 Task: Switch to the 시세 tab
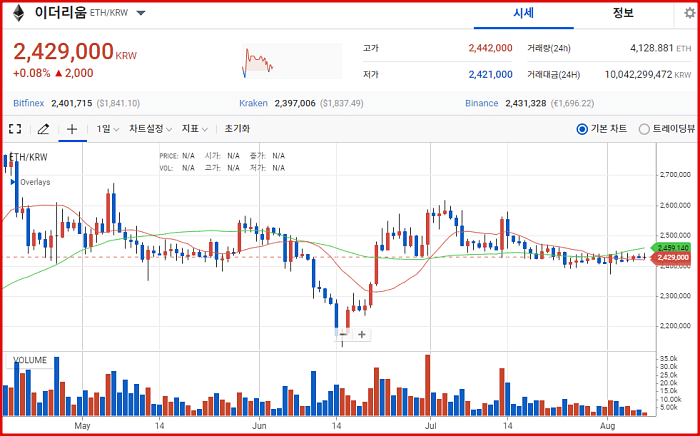[524, 13]
